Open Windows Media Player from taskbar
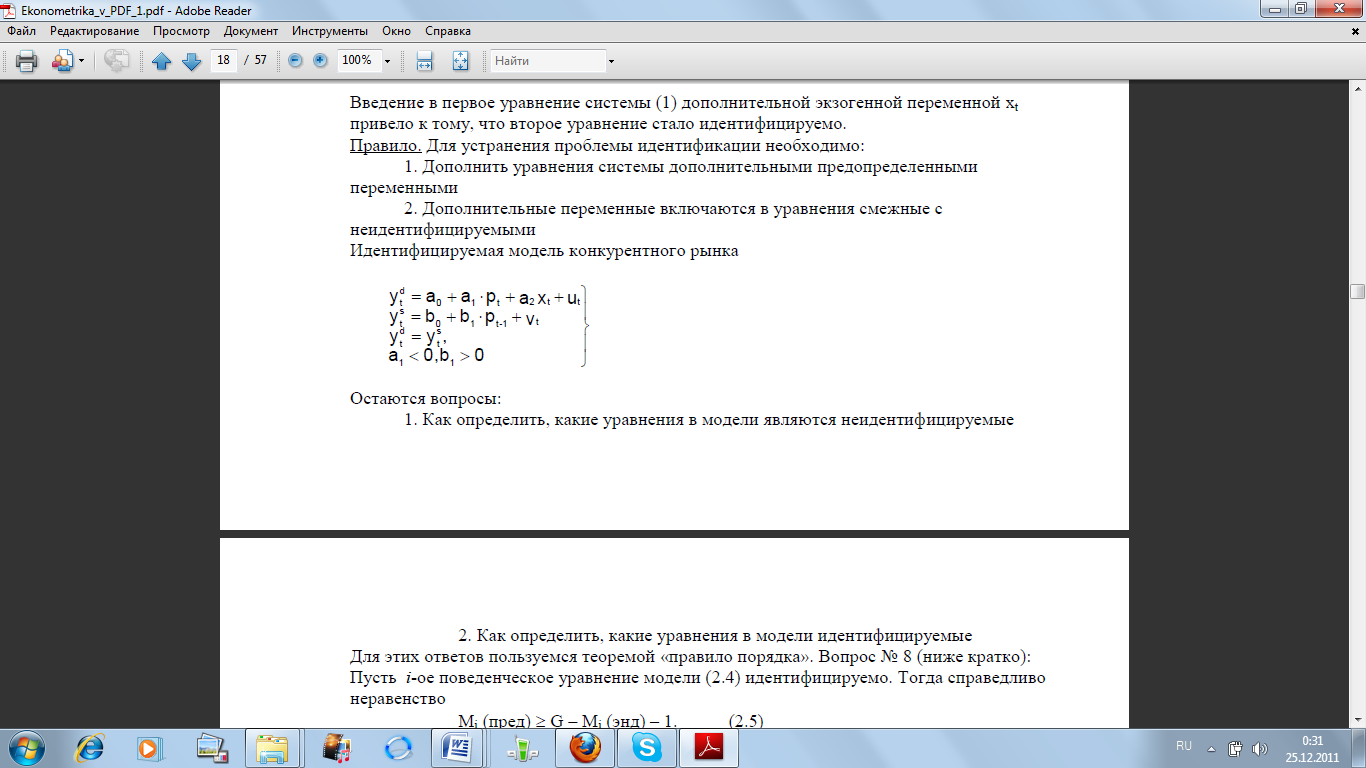 pos(150,747)
